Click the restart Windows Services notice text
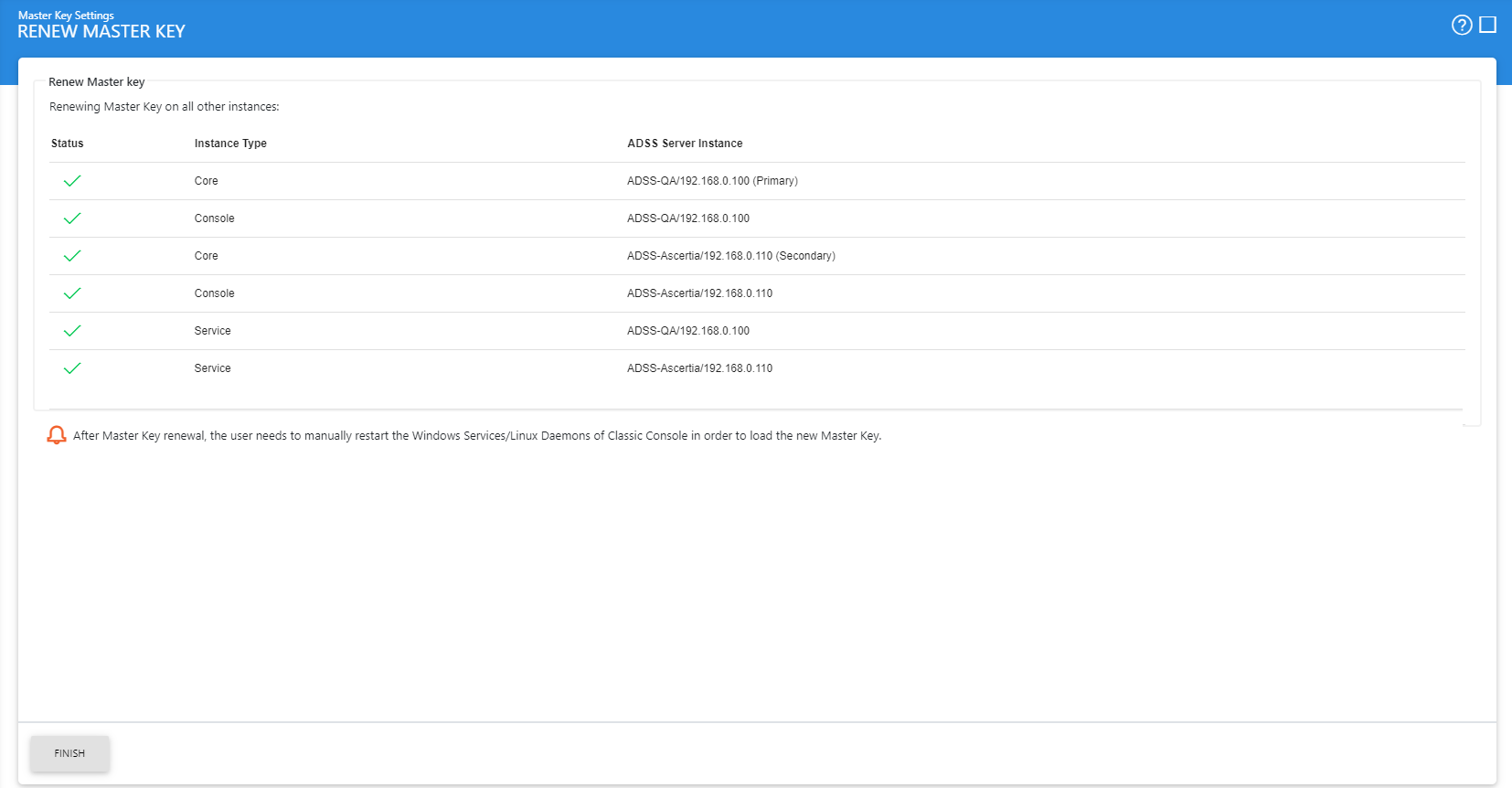This screenshot has height=788, width=1512. (476, 436)
